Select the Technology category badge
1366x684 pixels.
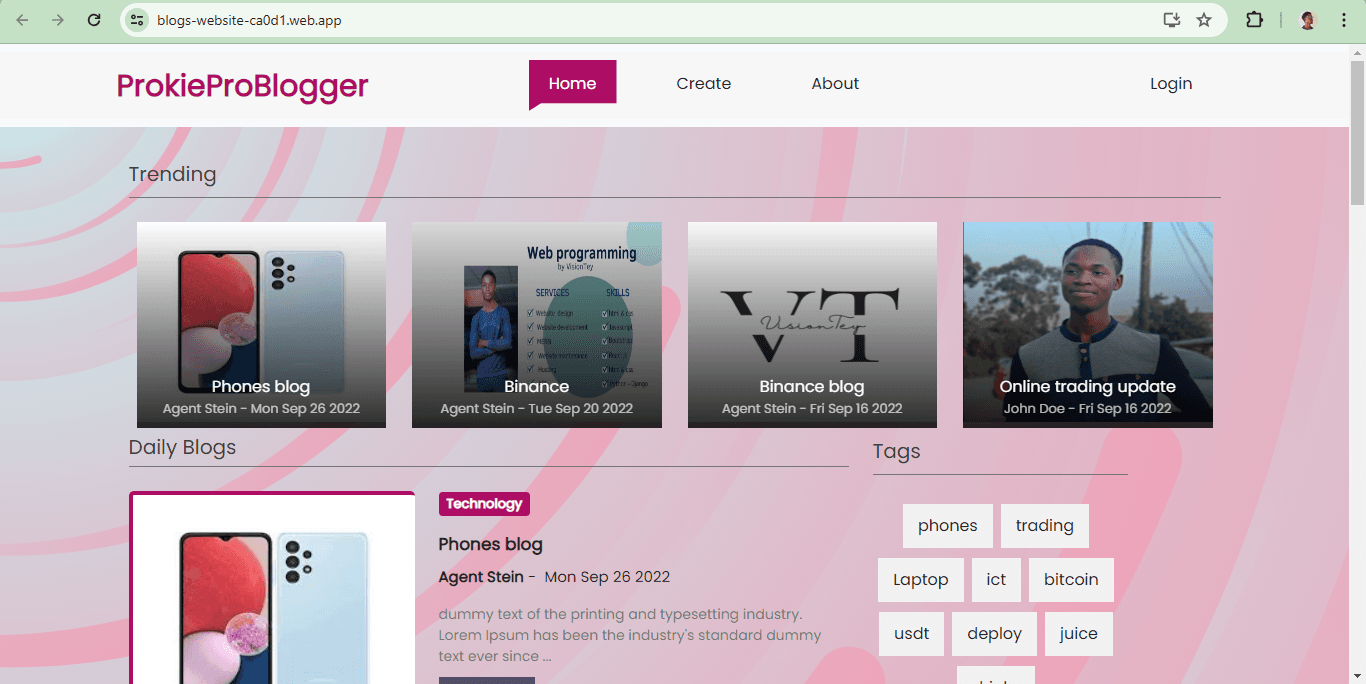coord(484,504)
